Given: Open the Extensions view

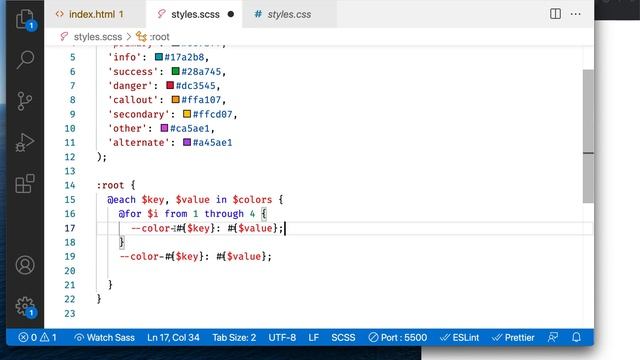Looking at the screenshot, I should pyautogui.click(x=25, y=184).
